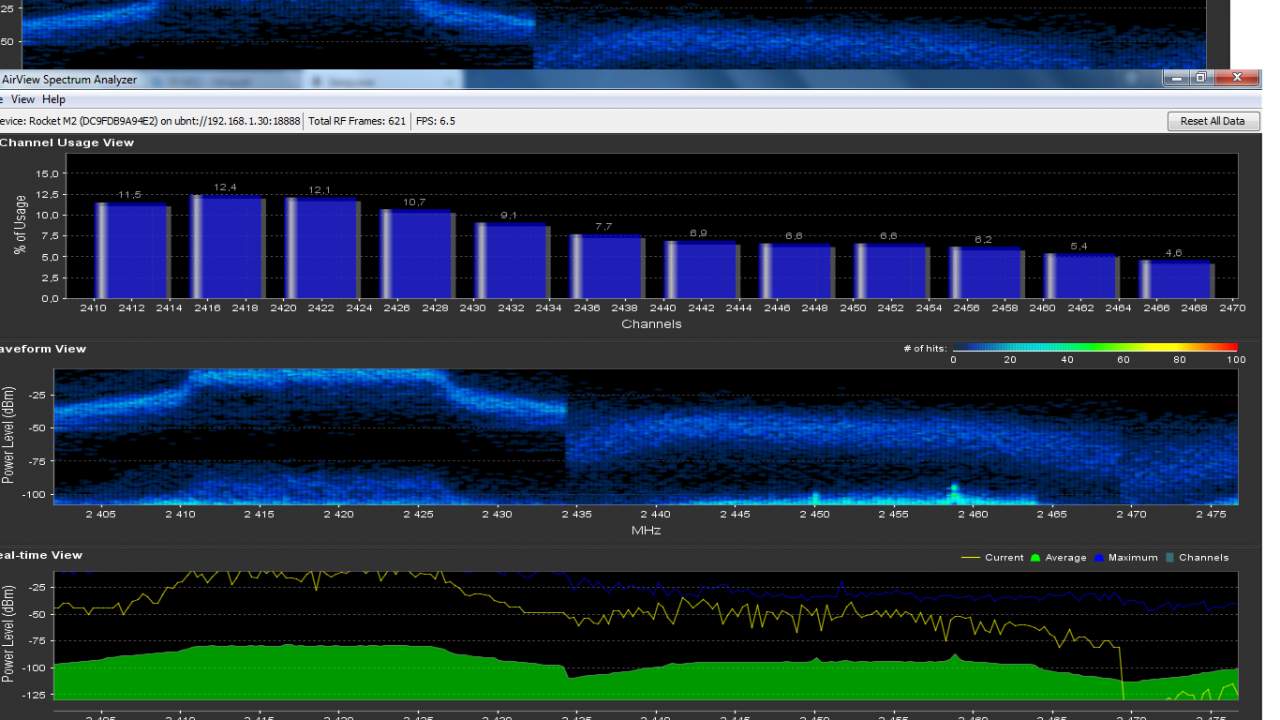Click the Reset All Data button
The height and width of the screenshot is (720, 1280).
pos(1212,121)
